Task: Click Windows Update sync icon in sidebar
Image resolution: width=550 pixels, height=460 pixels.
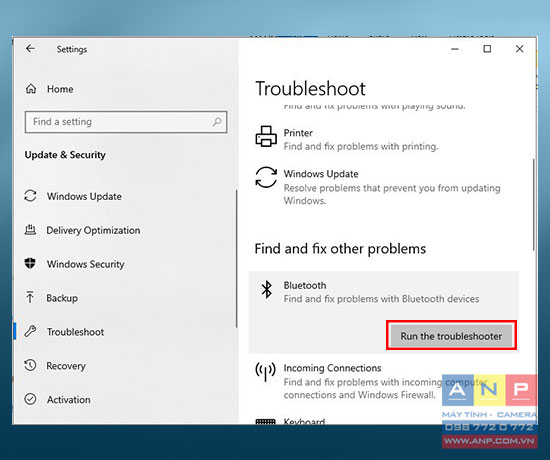Action: (x=31, y=196)
